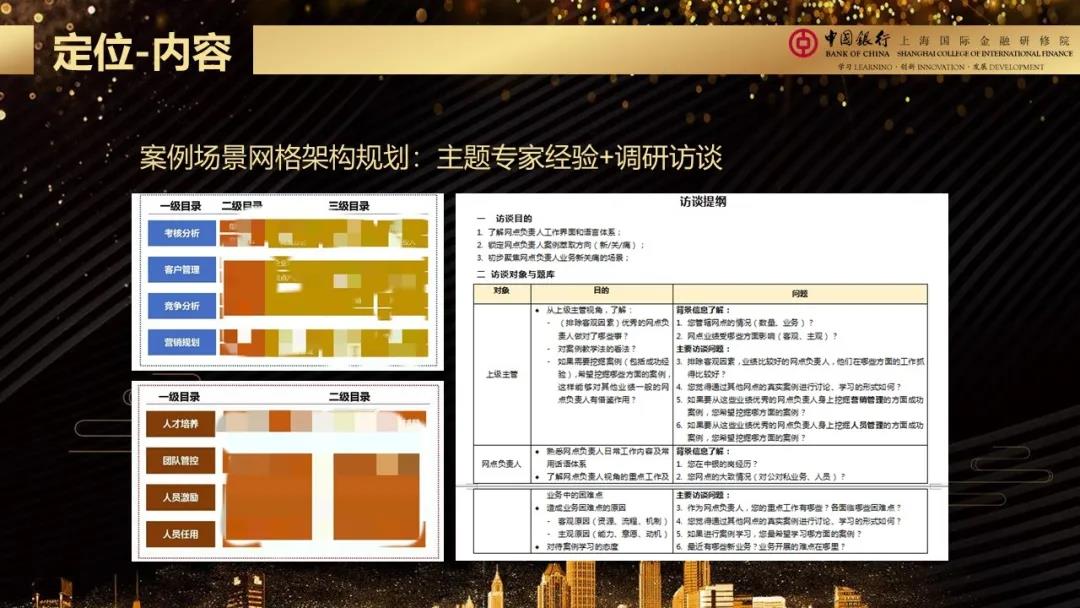
Task: Click the 问题 column header in interview table
Action: pyautogui.click(x=799, y=294)
